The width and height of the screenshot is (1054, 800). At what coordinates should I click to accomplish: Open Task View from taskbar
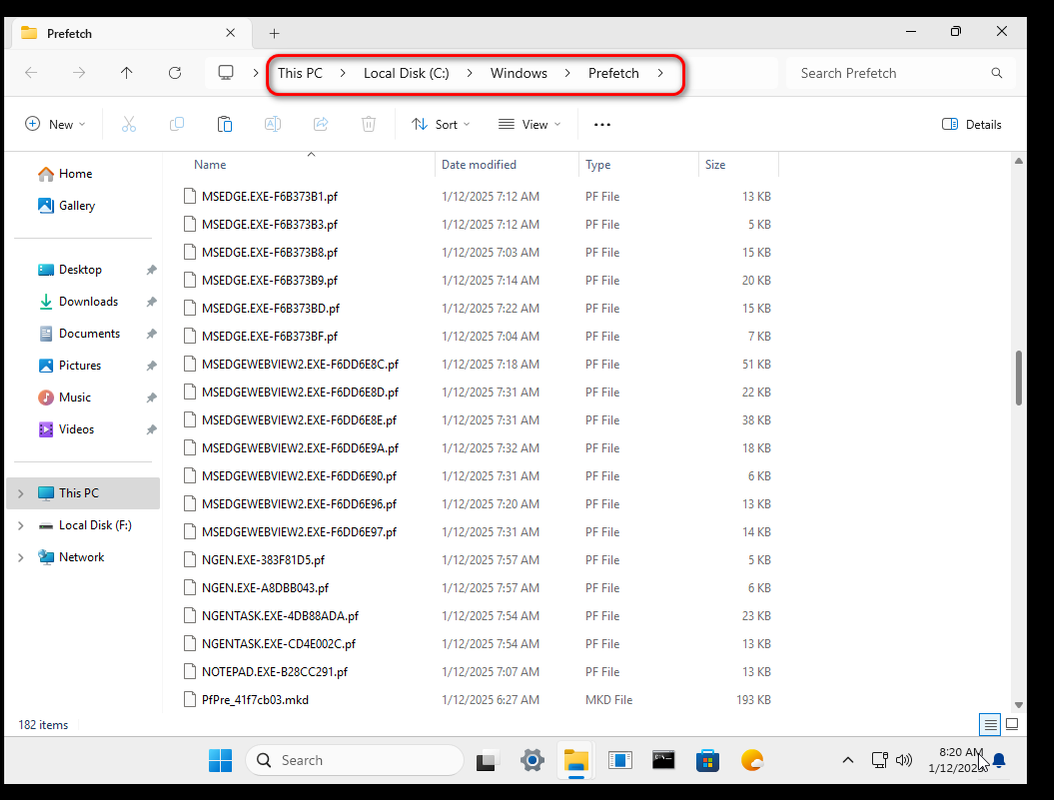point(487,760)
